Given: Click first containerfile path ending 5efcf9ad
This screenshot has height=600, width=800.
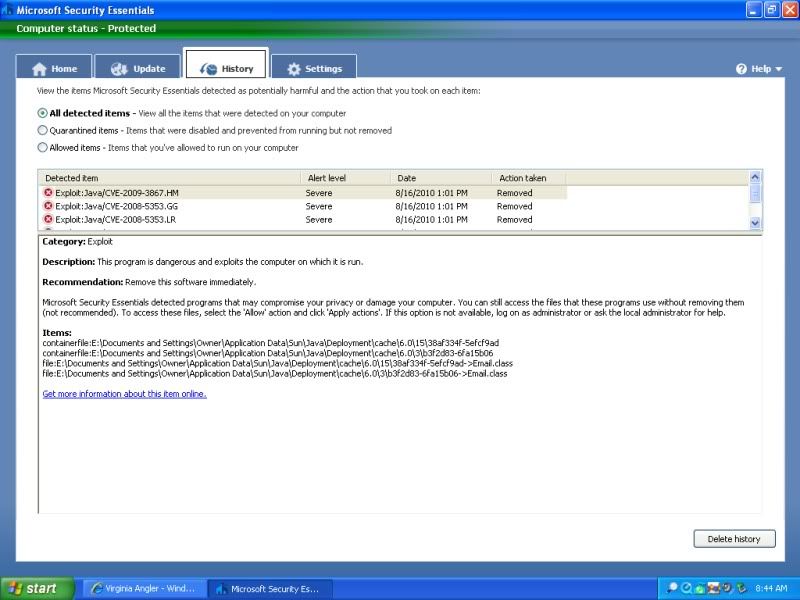Looking at the screenshot, I should pyautogui.click(x=270, y=343).
